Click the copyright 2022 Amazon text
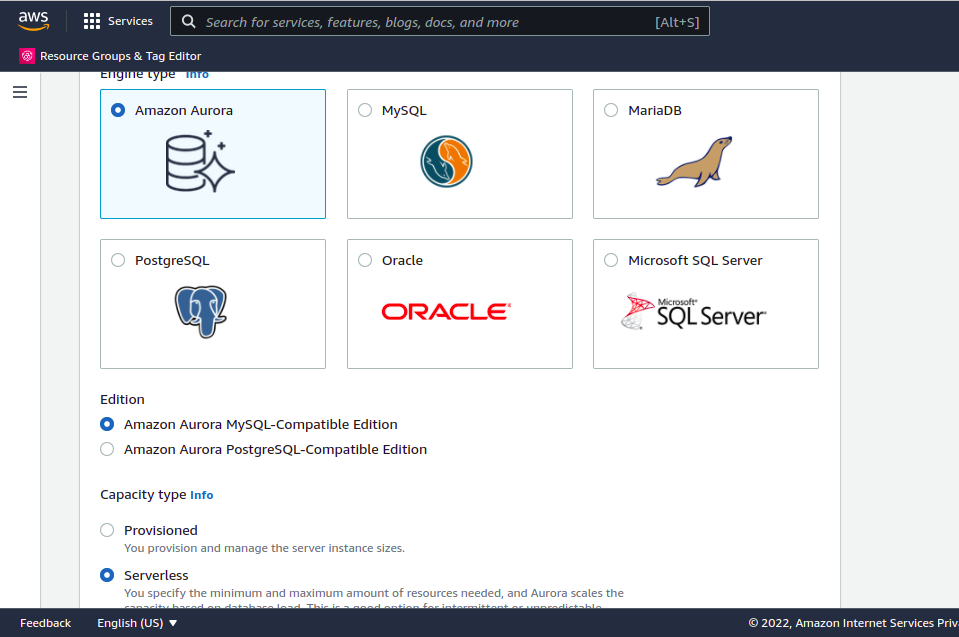959x637 pixels. click(x=853, y=623)
